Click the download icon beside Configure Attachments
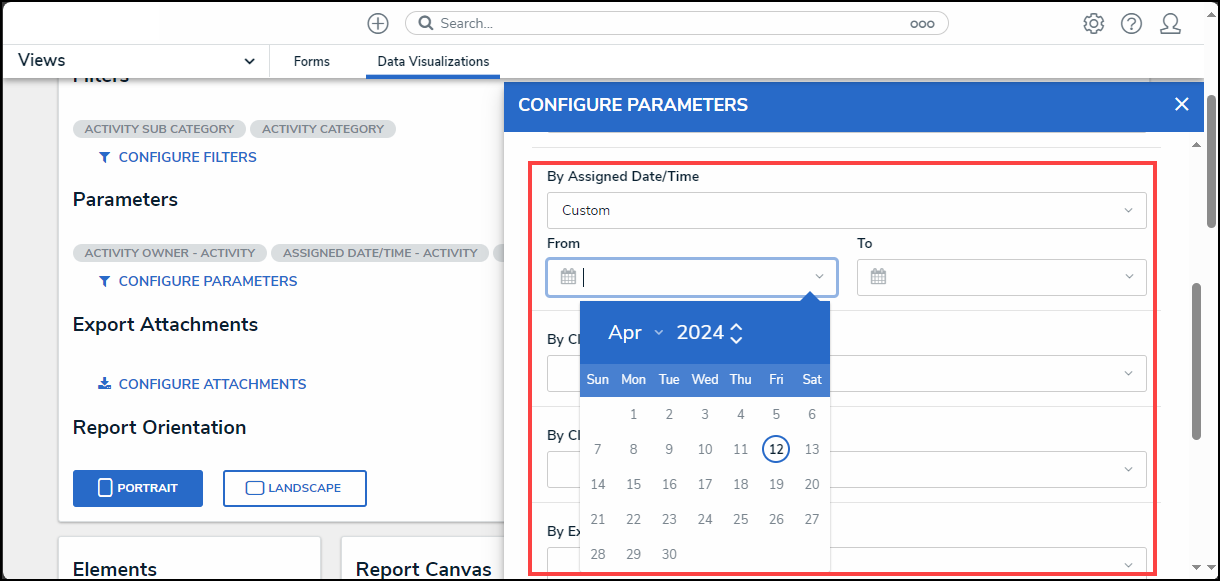Image resolution: width=1220 pixels, height=581 pixels. point(104,384)
